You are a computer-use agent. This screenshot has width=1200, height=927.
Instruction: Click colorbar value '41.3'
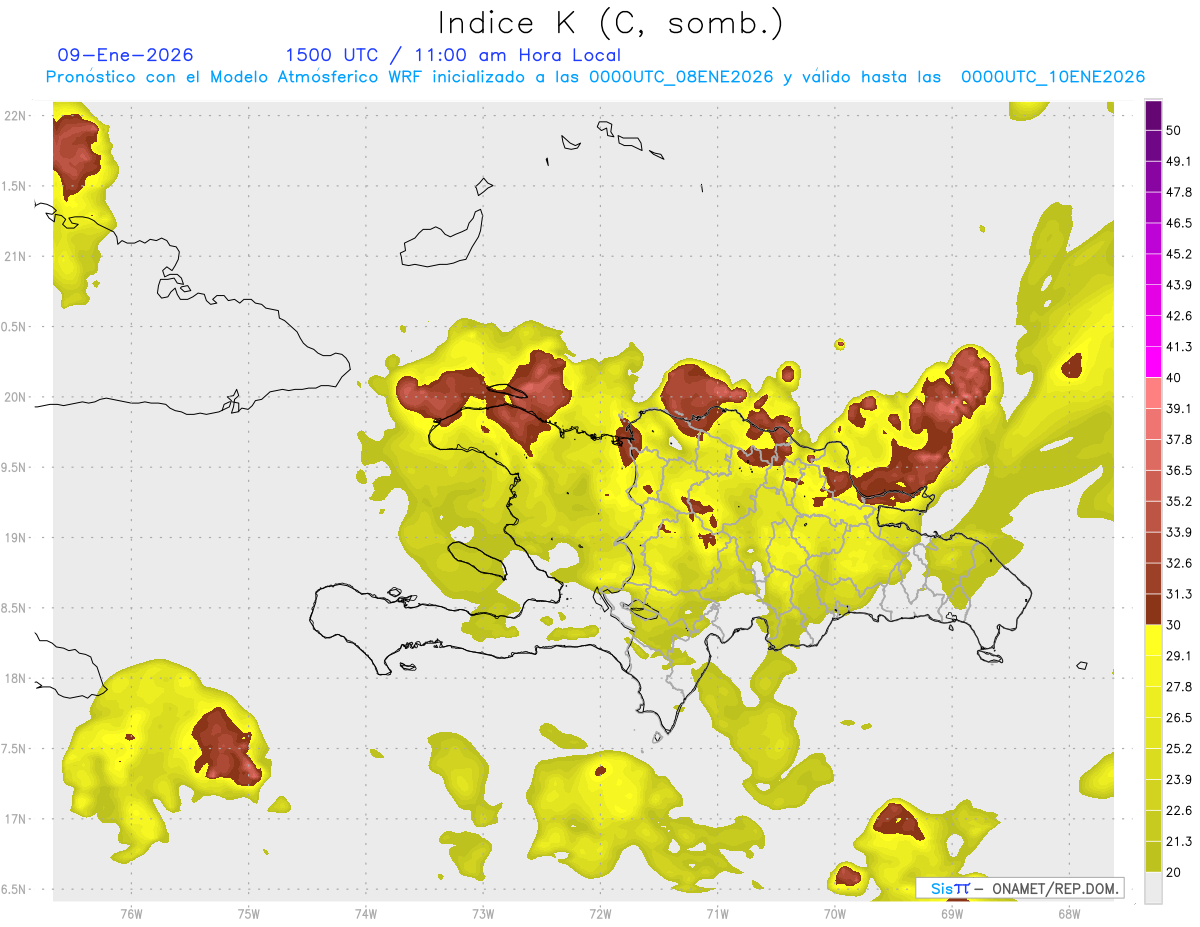tap(1179, 347)
